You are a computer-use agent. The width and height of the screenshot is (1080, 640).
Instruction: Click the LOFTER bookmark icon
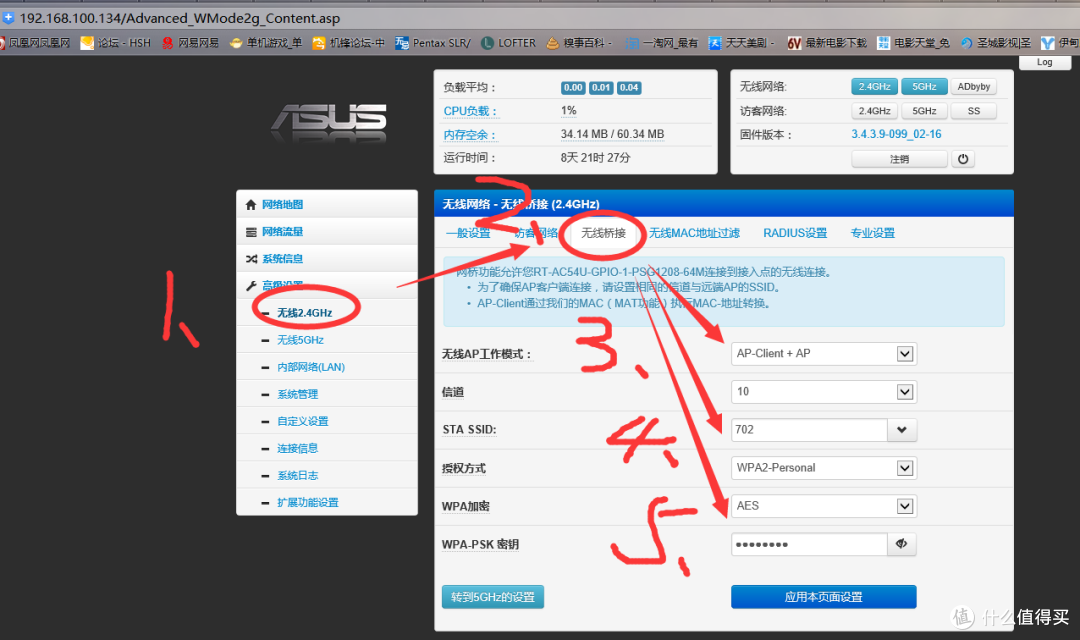pos(488,43)
